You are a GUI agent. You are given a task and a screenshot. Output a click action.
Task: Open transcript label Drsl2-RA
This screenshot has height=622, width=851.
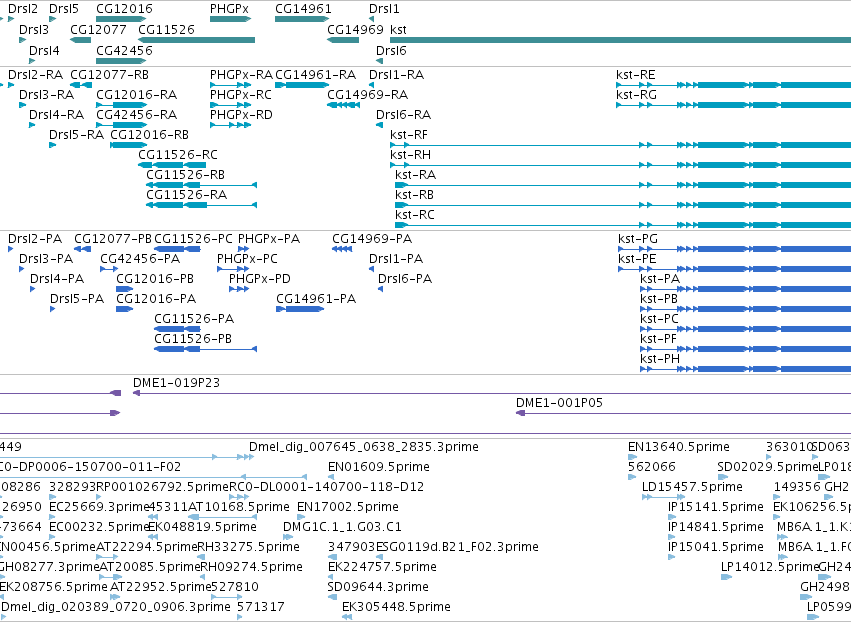pyautogui.click(x=35, y=74)
